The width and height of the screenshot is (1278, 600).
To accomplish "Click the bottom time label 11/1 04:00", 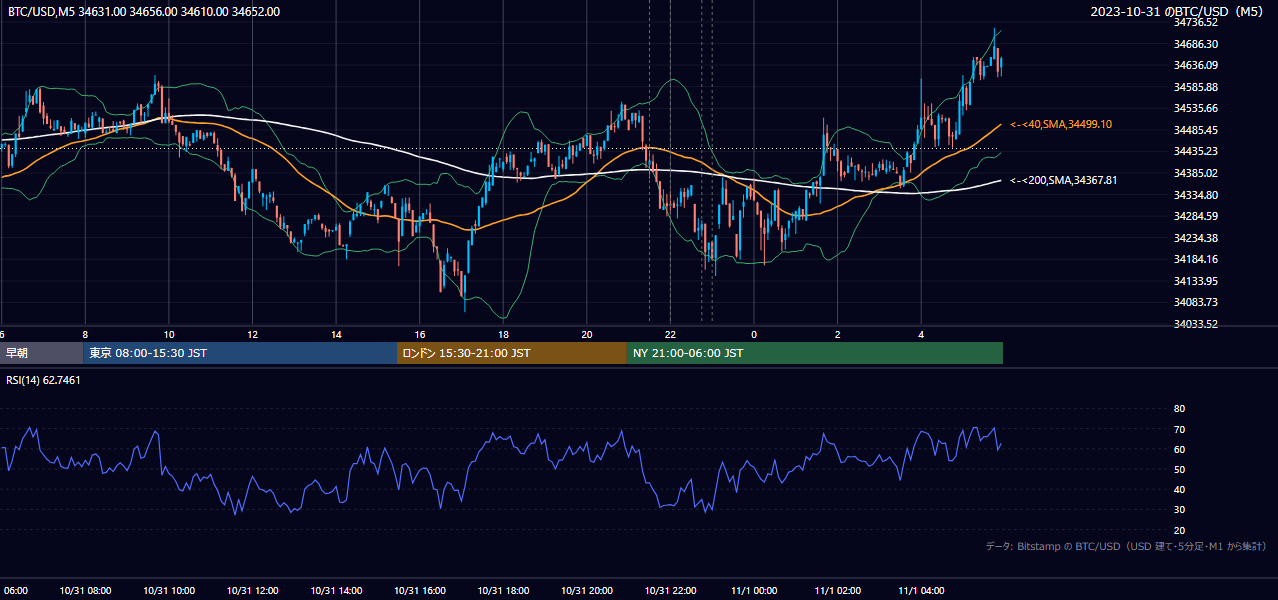I will click(x=922, y=590).
